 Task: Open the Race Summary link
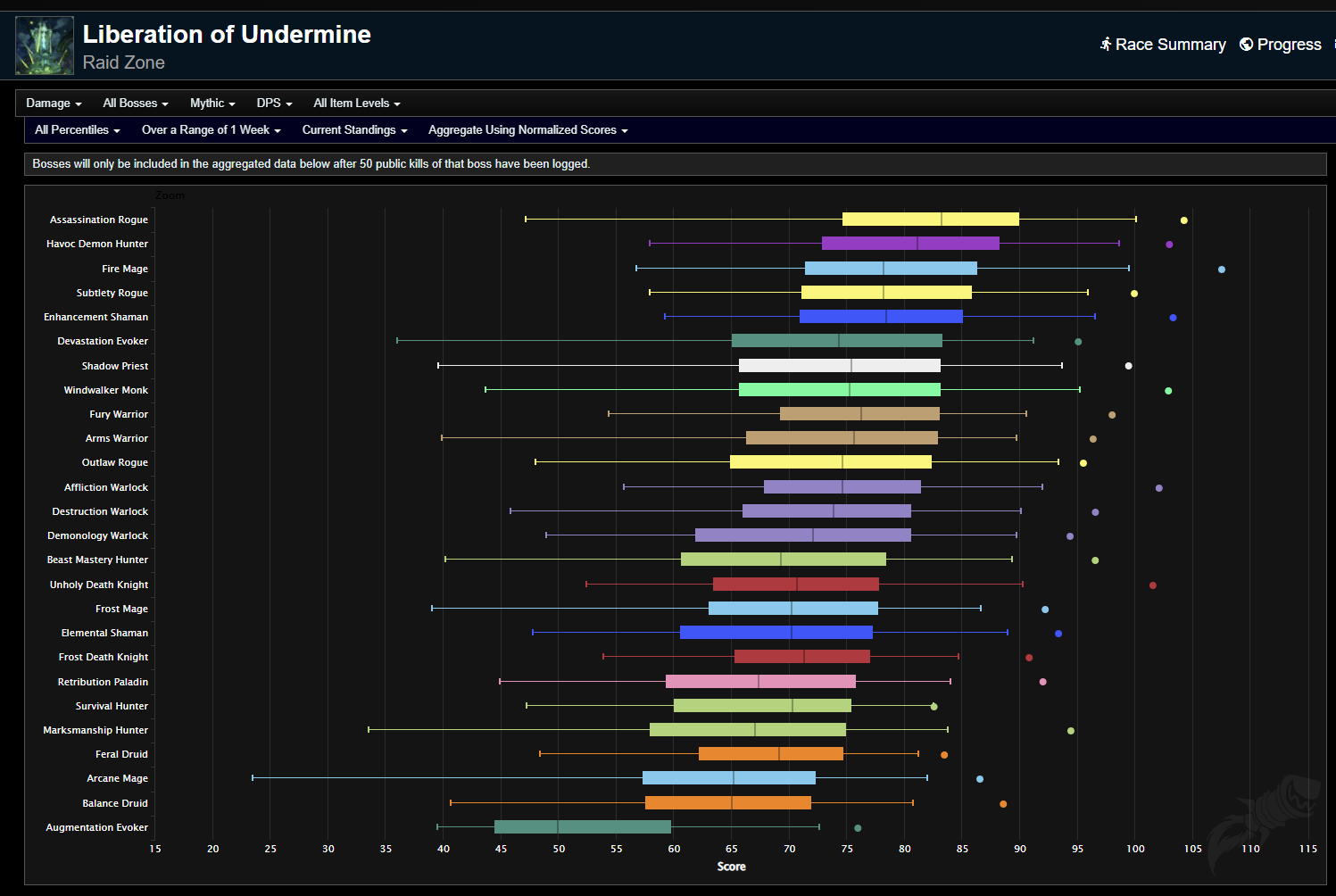pos(1170,45)
